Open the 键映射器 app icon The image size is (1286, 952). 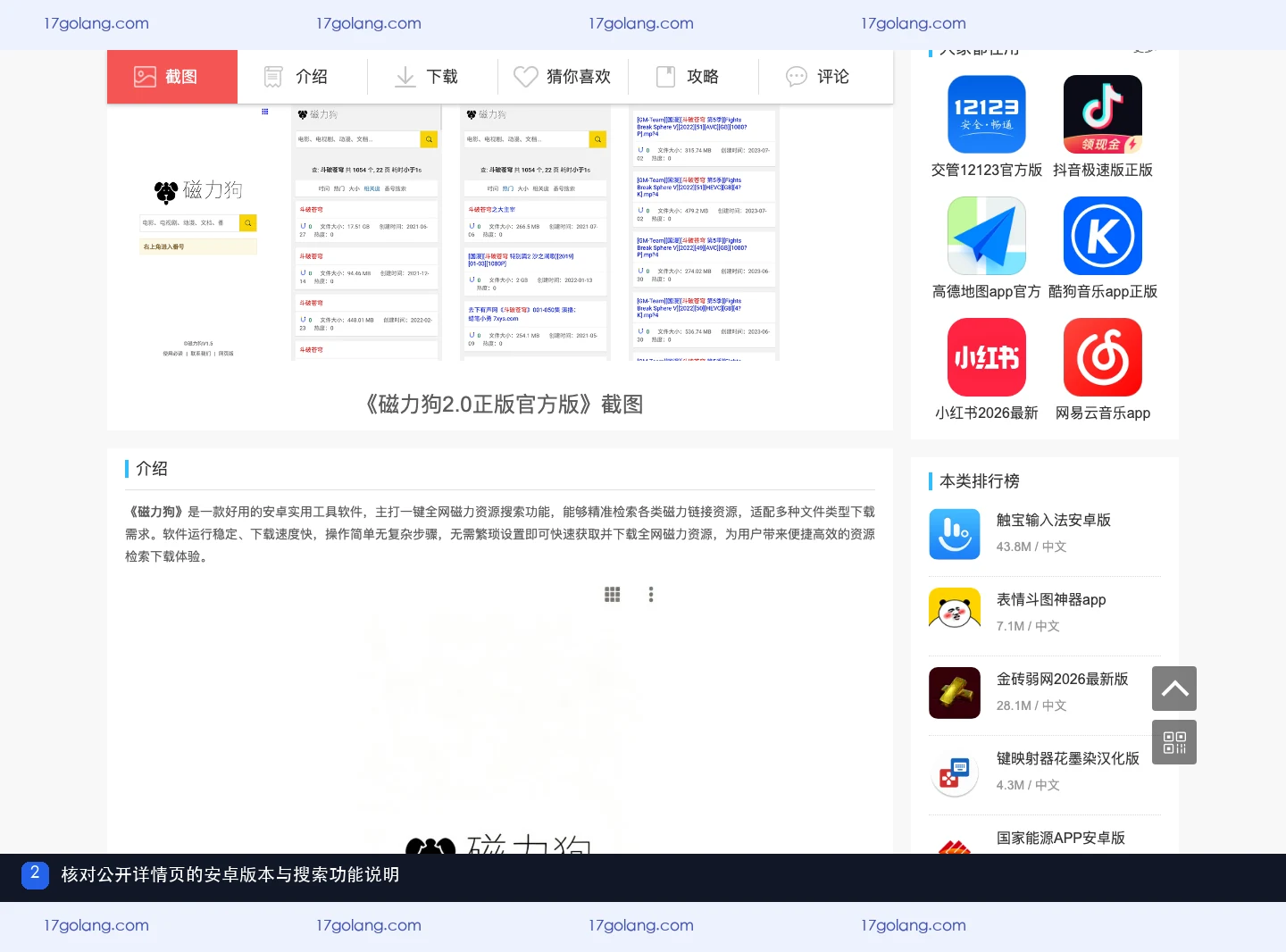[x=955, y=772]
